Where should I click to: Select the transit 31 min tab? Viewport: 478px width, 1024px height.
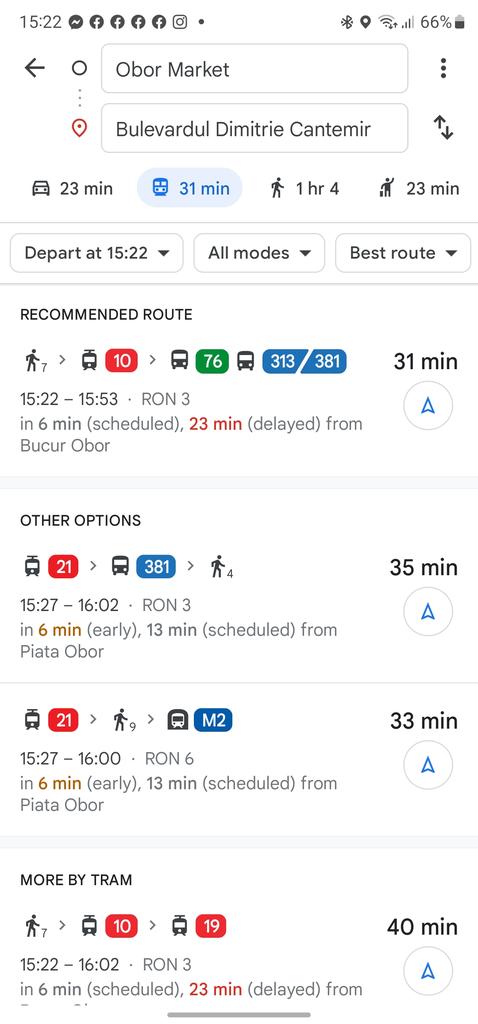pyautogui.click(x=190, y=188)
